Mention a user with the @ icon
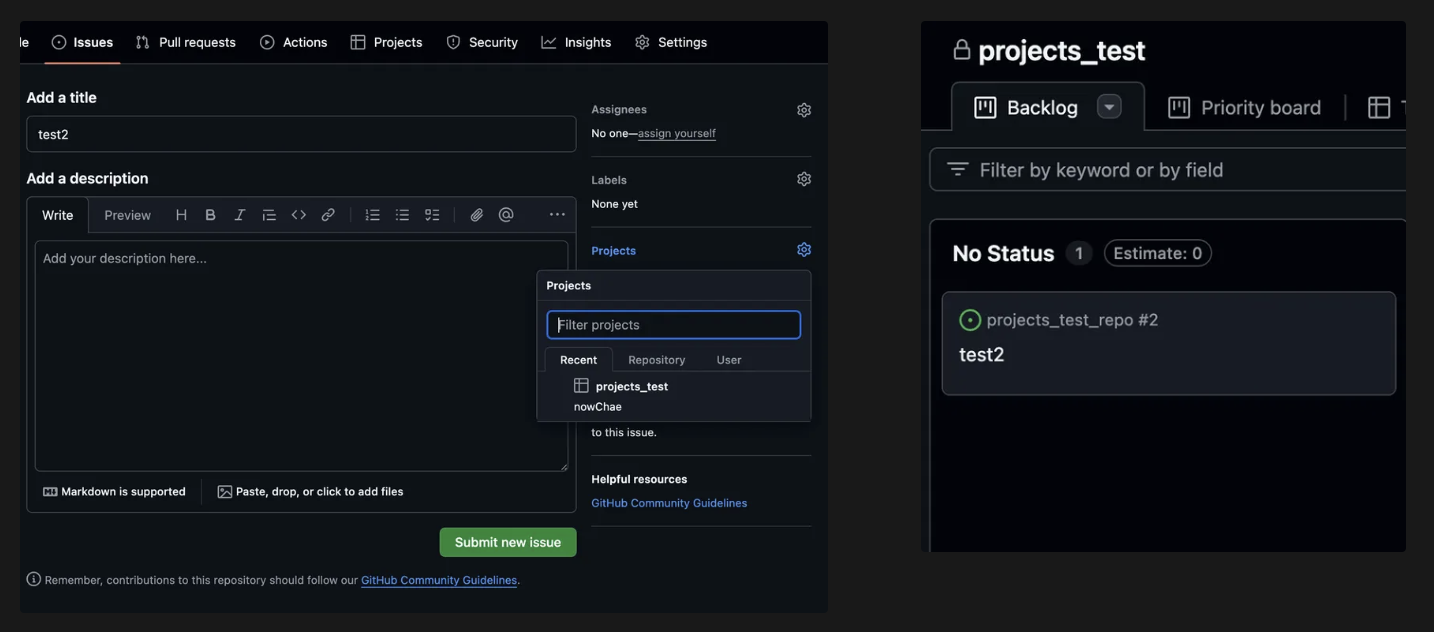The width and height of the screenshot is (1434, 632). (506, 215)
